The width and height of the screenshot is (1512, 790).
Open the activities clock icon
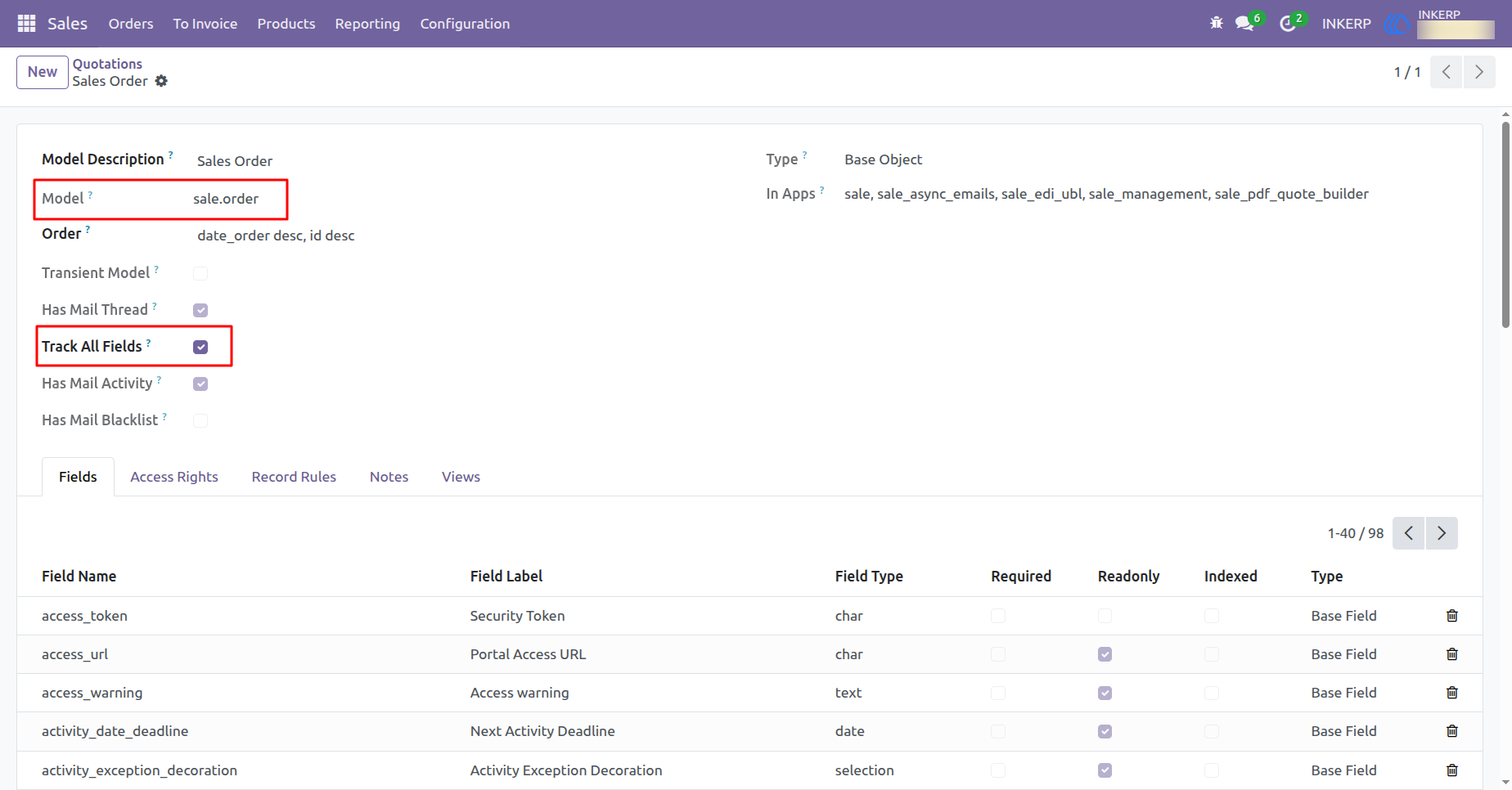(x=1289, y=23)
